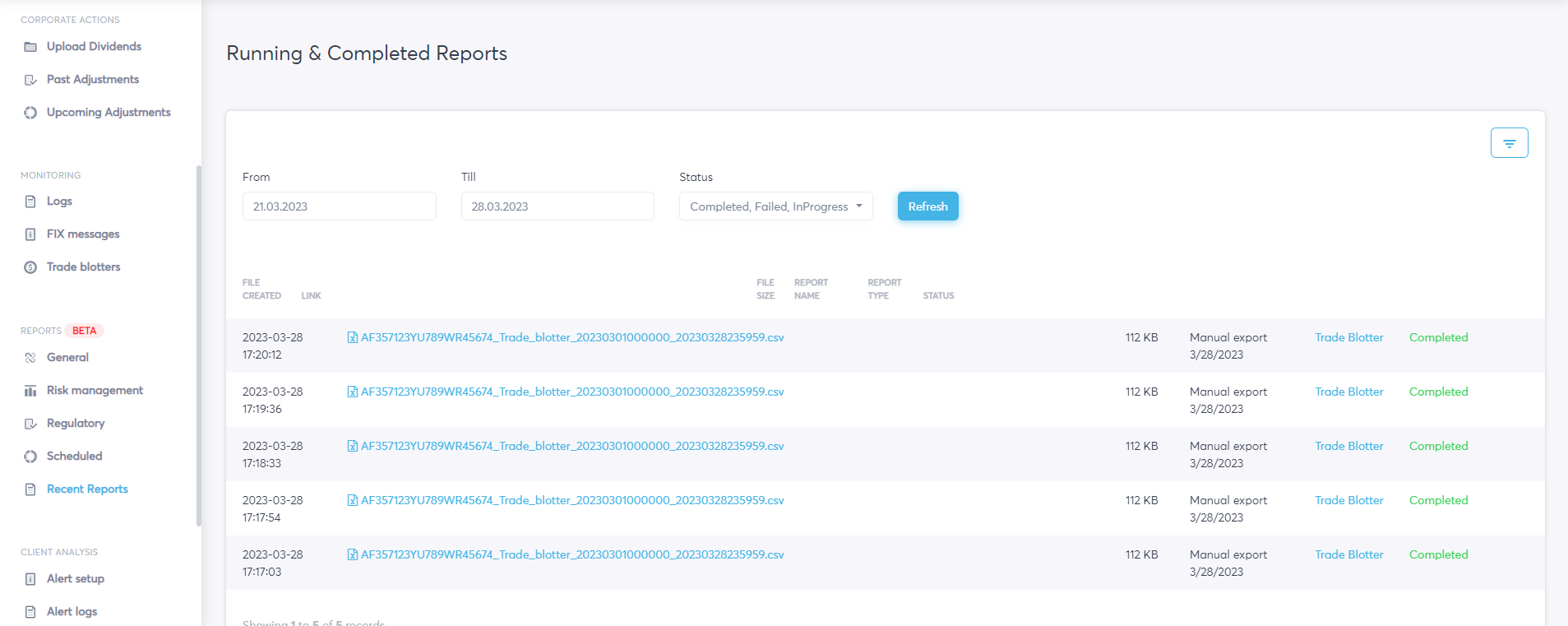Download the CSV report created at 17:19:36
Image resolution: width=1568 pixels, height=626 pixels.
click(x=571, y=392)
